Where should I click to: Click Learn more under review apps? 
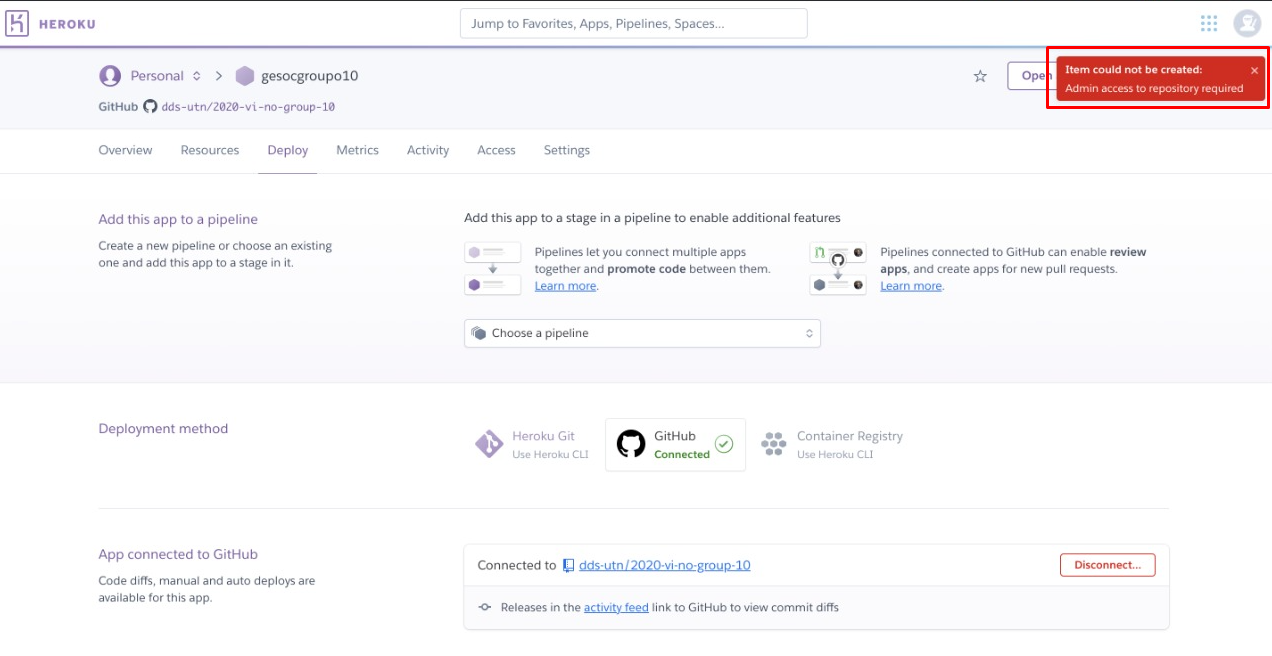click(x=911, y=286)
